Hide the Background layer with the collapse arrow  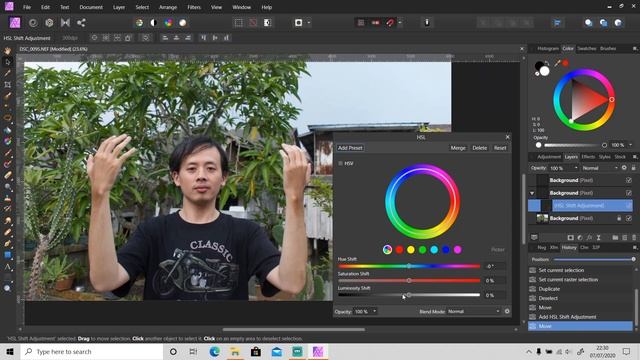pos(629,193)
